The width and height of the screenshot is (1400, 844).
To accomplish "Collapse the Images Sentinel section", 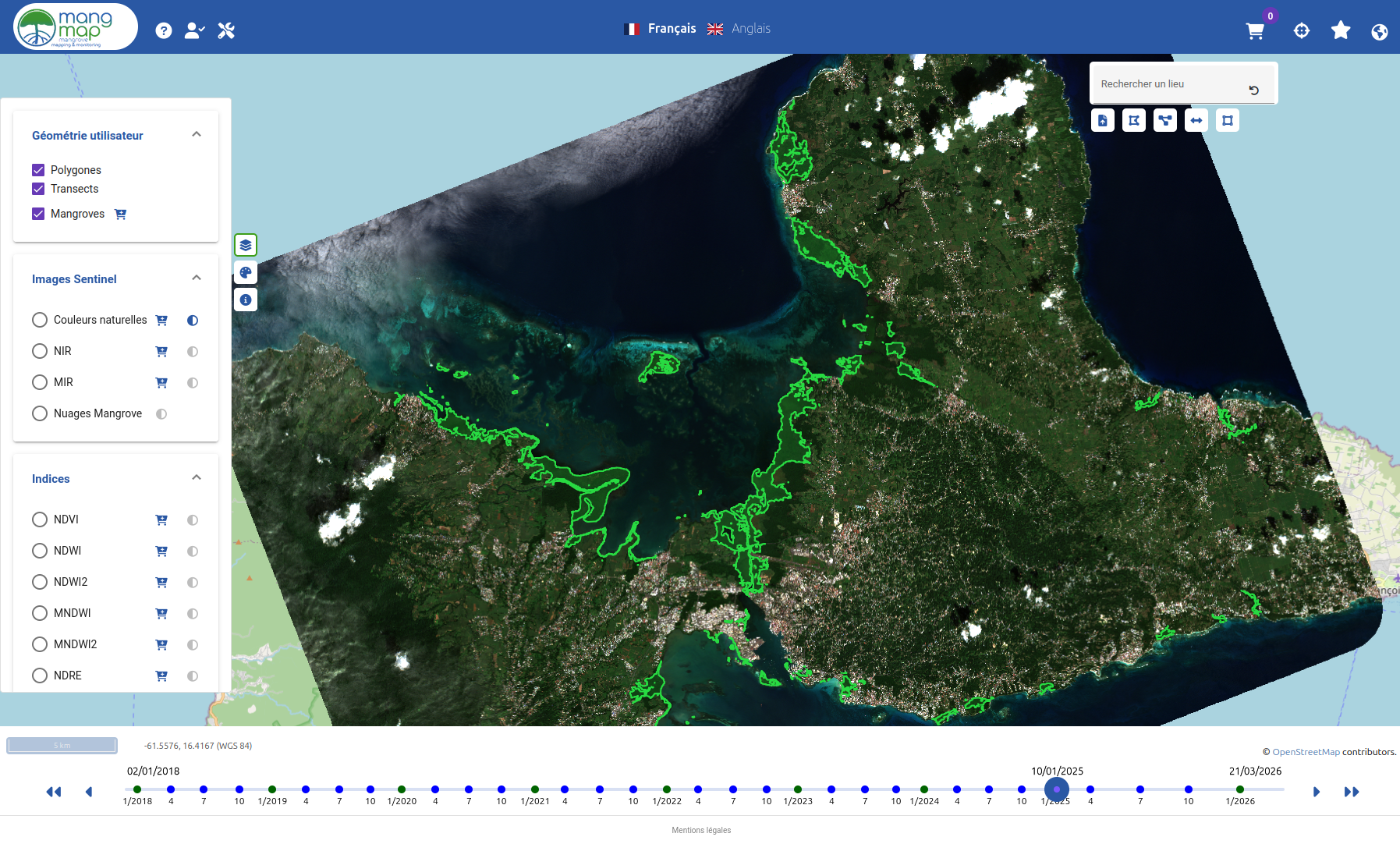I will [197, 278].
